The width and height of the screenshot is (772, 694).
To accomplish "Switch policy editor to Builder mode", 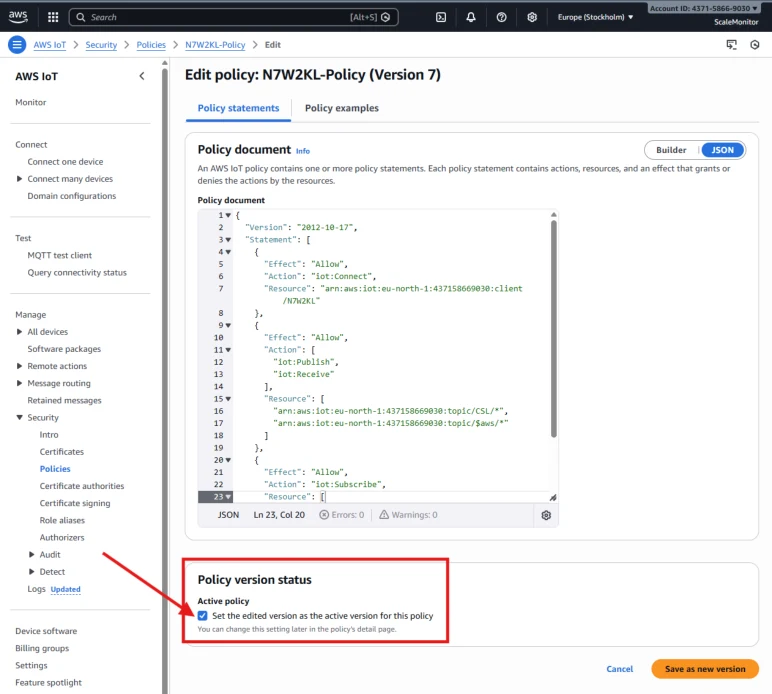I will (671, 150).
